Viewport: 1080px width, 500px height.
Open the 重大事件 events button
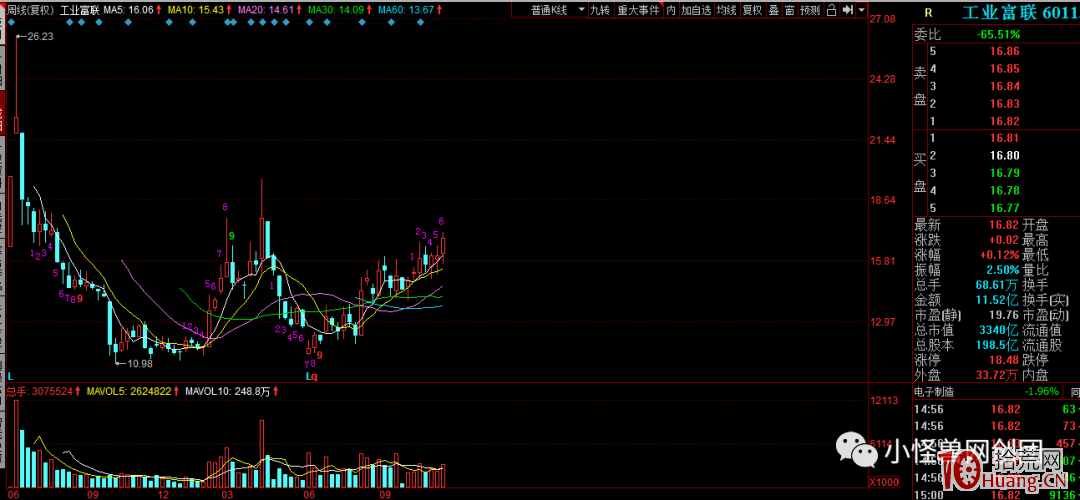(x=638, y=10)
